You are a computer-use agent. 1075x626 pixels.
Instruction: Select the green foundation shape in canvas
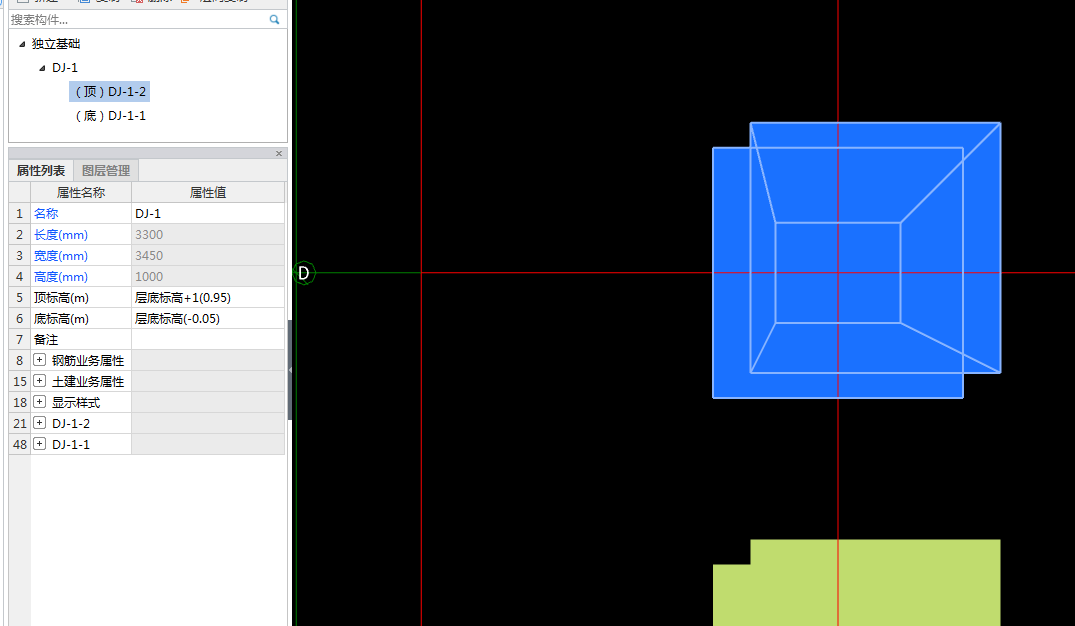pyautogui.click(x=857, y=583)
